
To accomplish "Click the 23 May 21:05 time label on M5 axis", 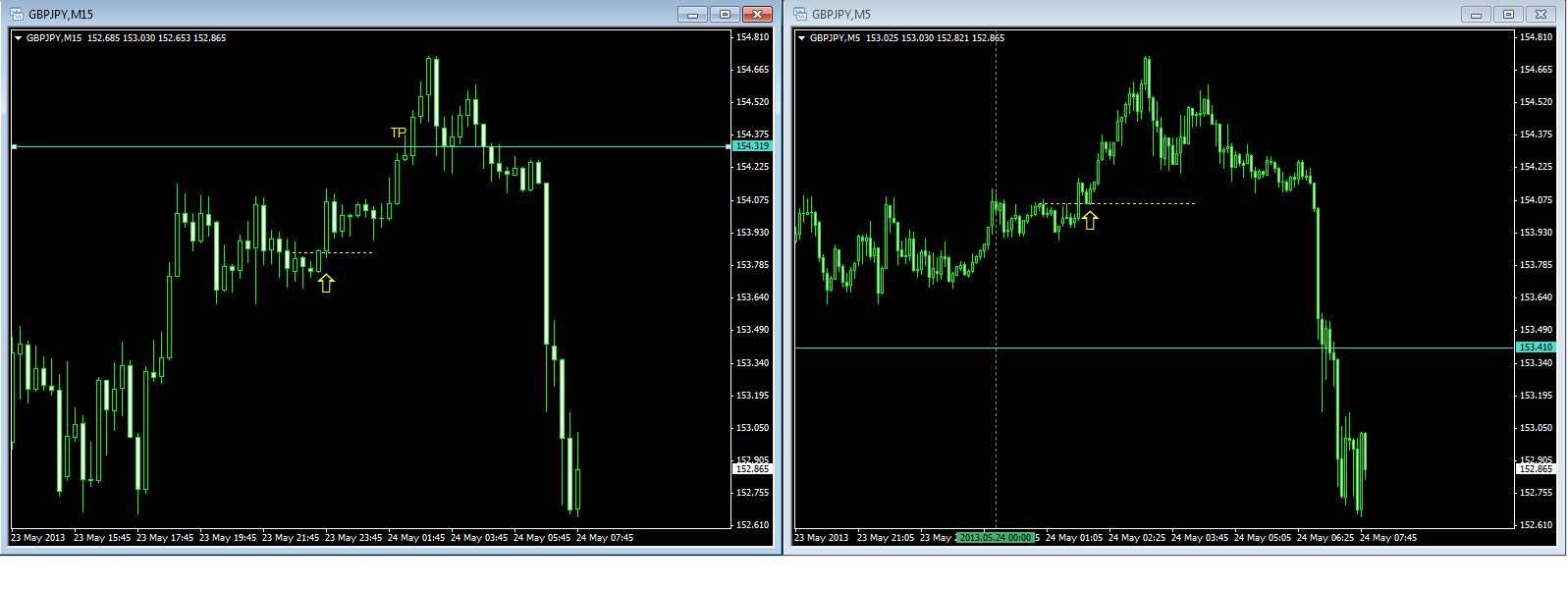I will (x=886, y=538).
